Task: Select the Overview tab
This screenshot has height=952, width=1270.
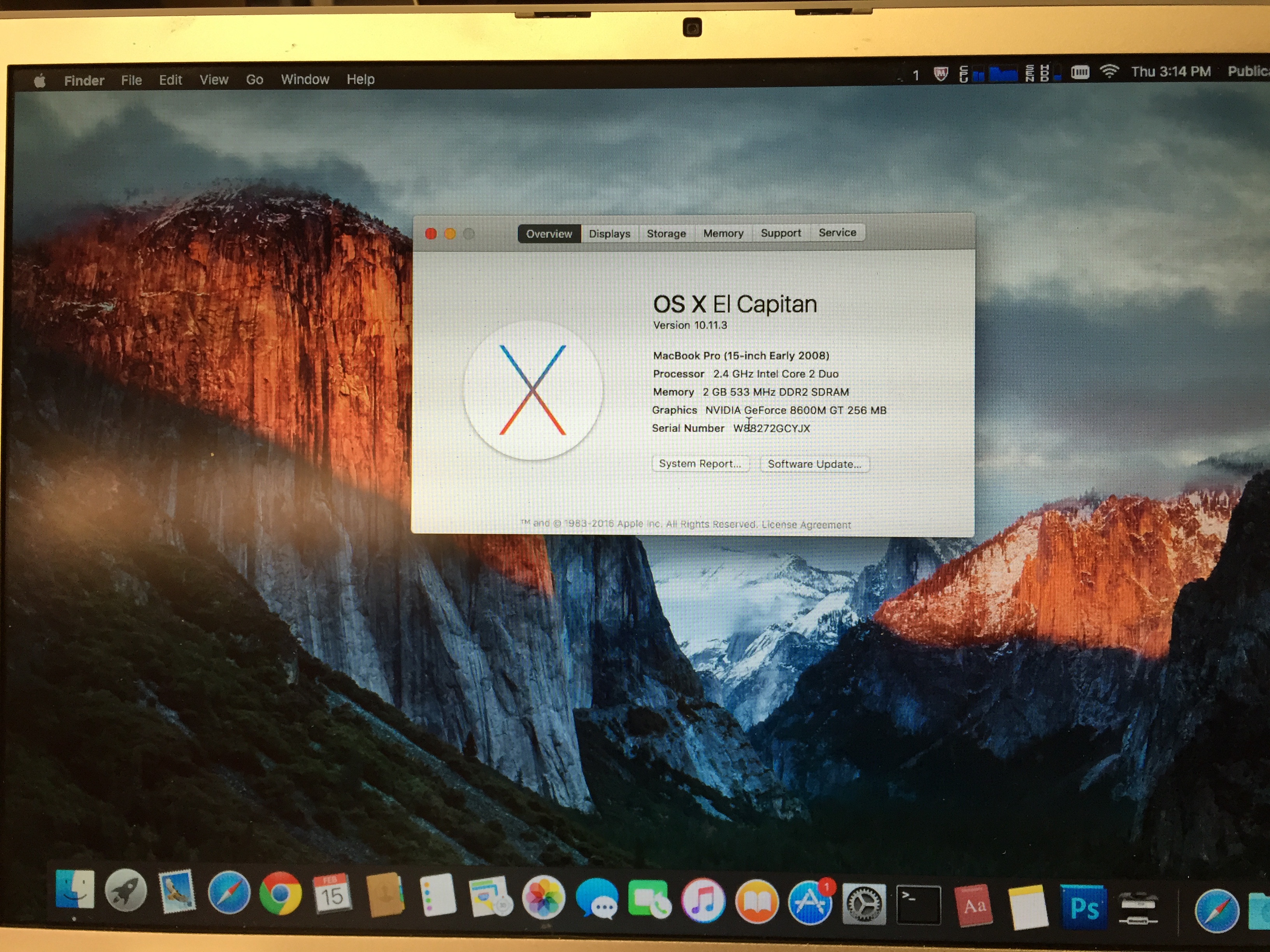Action: point(549,234)
